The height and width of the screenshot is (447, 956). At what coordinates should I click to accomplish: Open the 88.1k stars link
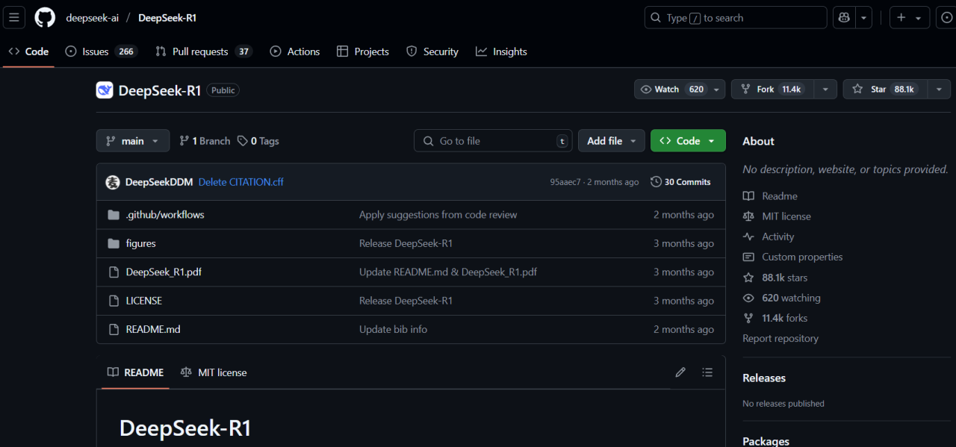[775, 277]
